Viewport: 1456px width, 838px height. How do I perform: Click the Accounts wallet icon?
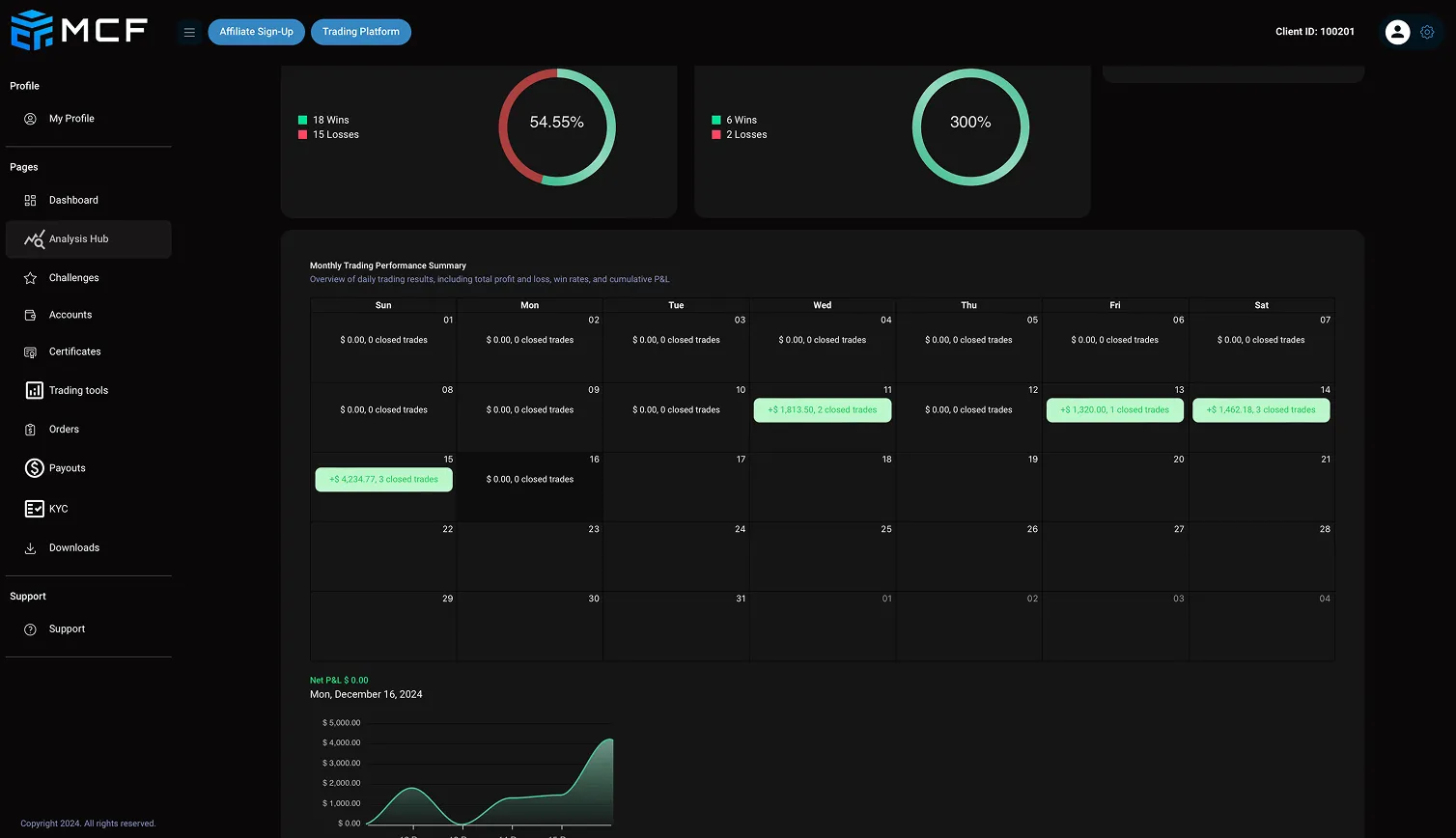(x=30, y=315)
